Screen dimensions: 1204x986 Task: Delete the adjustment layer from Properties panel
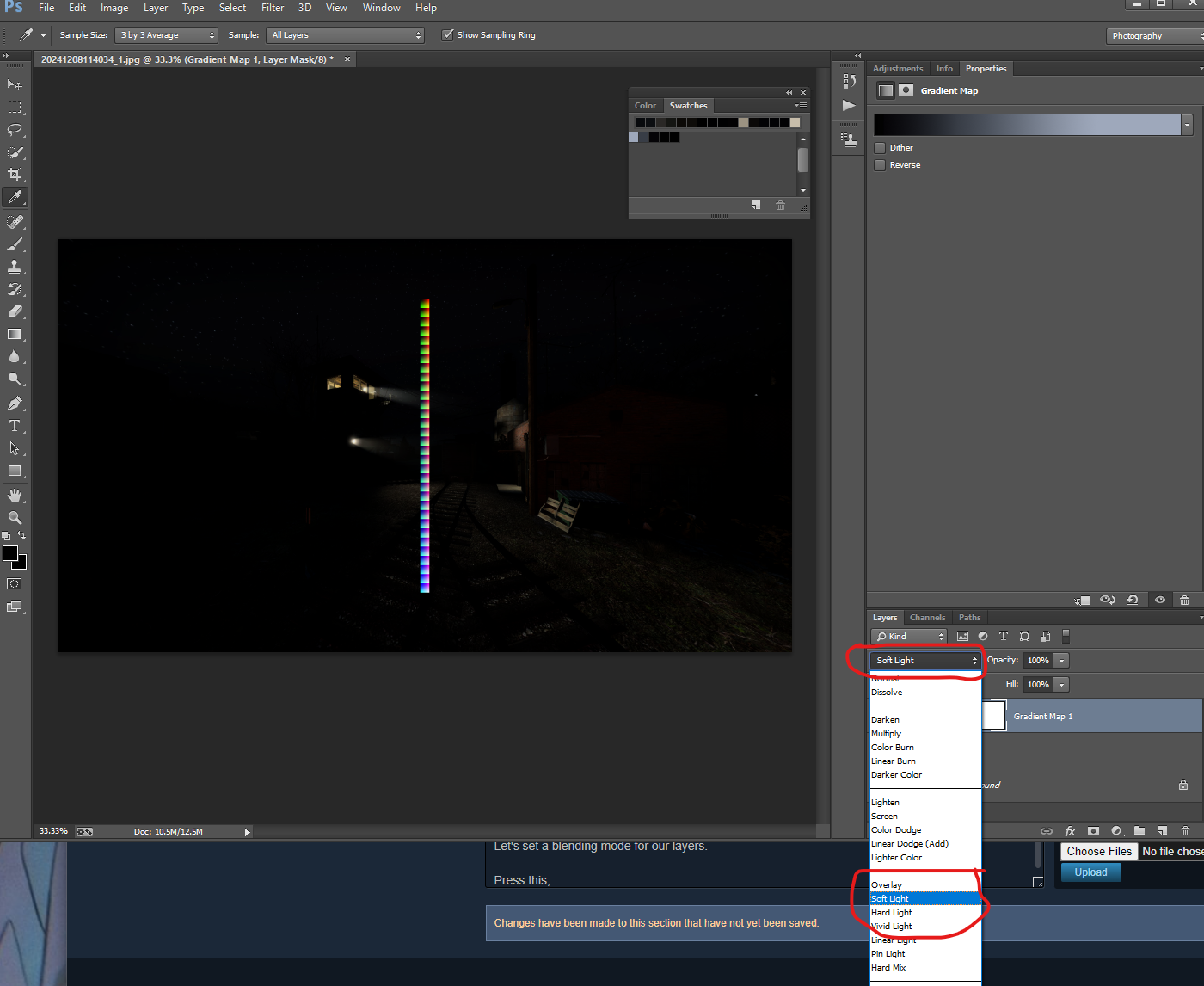pos(1184,600)
